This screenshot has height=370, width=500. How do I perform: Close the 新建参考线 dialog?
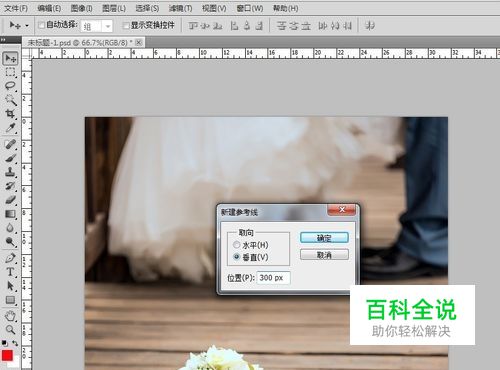tap(342, 210)
